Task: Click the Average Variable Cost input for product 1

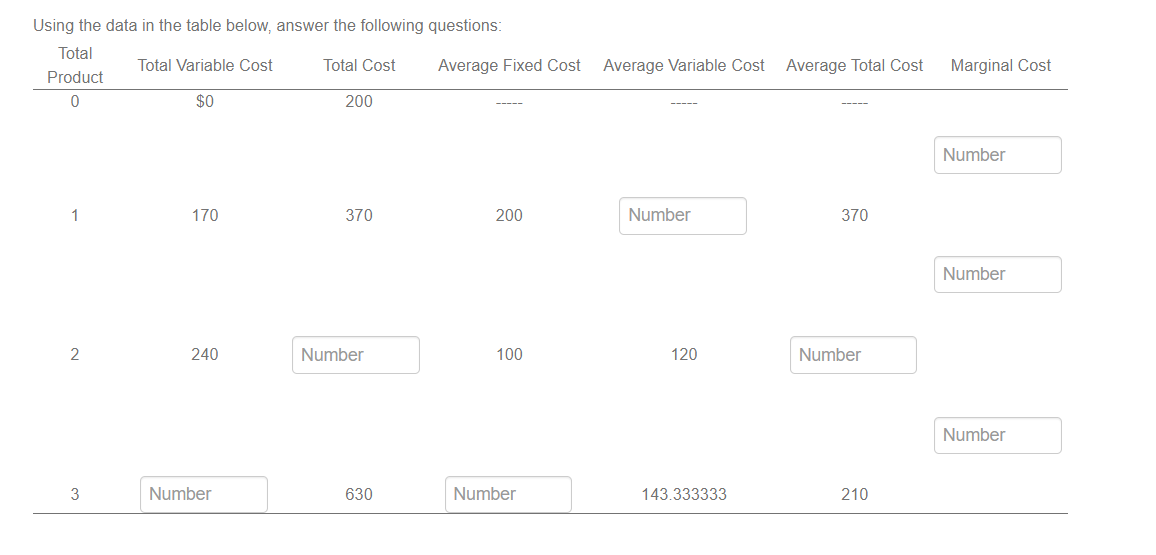Action: pyautogui.click(x=683, y=216)
